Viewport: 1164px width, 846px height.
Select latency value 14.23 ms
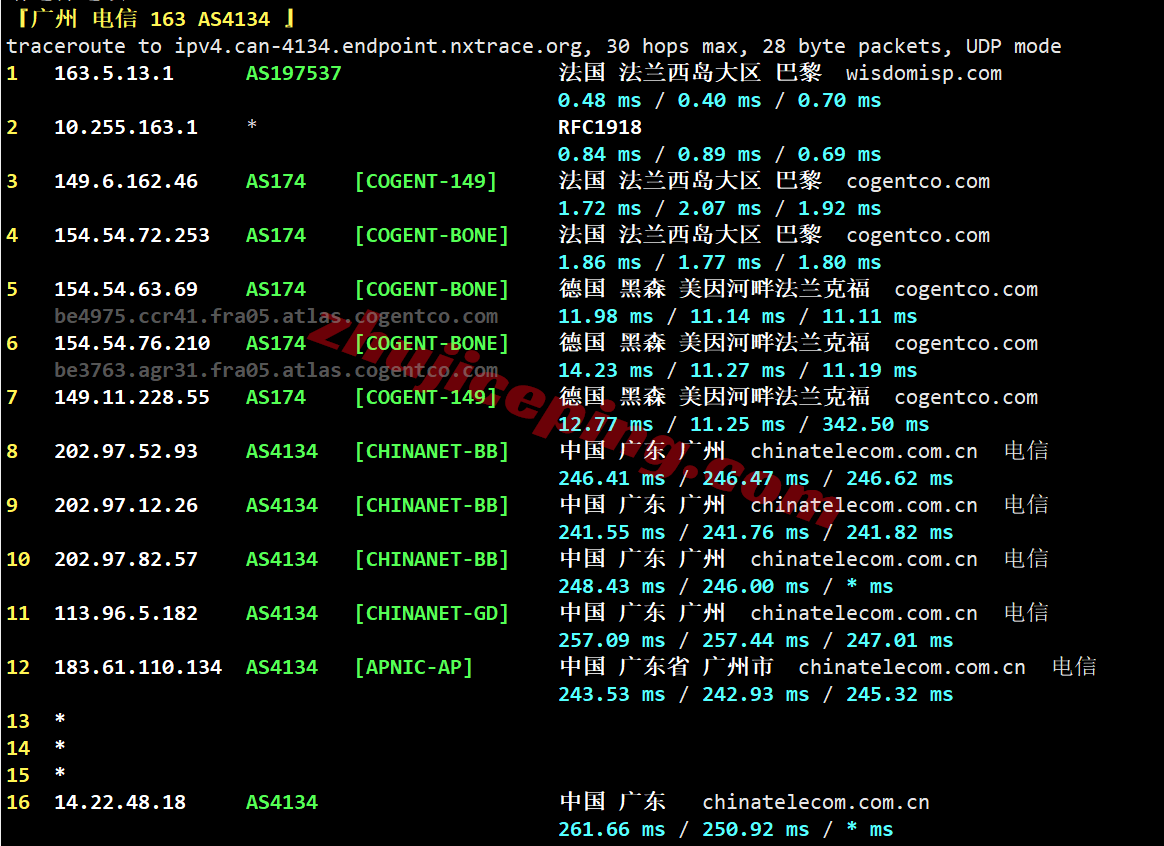coord(606,370)
